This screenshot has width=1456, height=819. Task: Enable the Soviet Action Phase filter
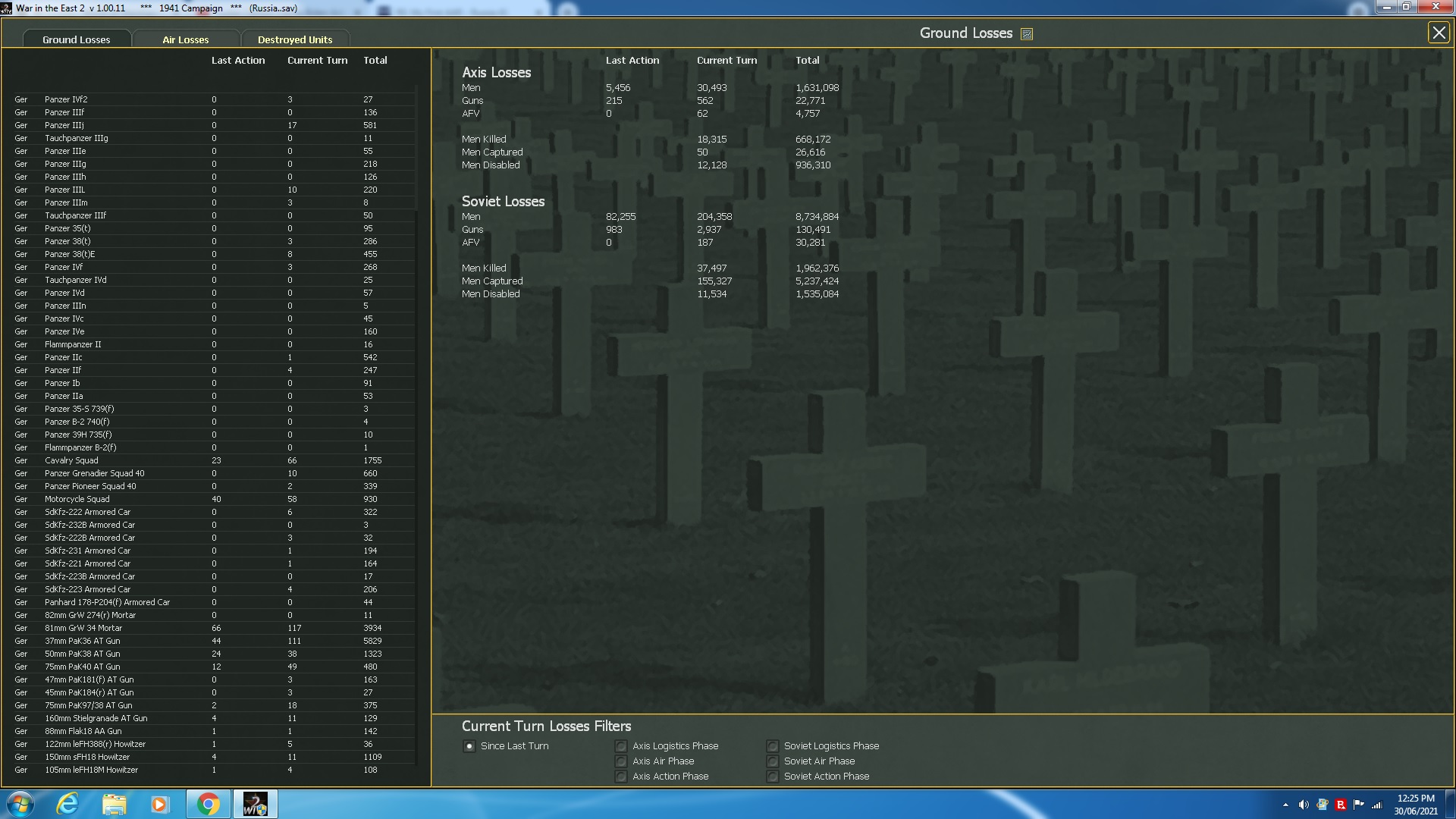[x=772, y=776]
